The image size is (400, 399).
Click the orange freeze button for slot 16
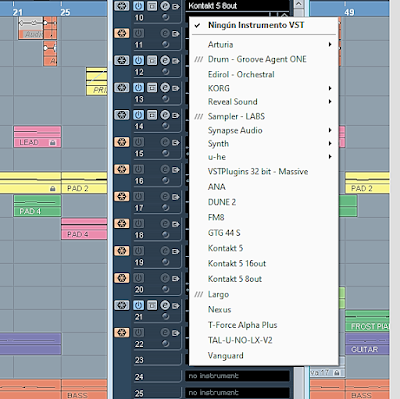pos(122,169)
